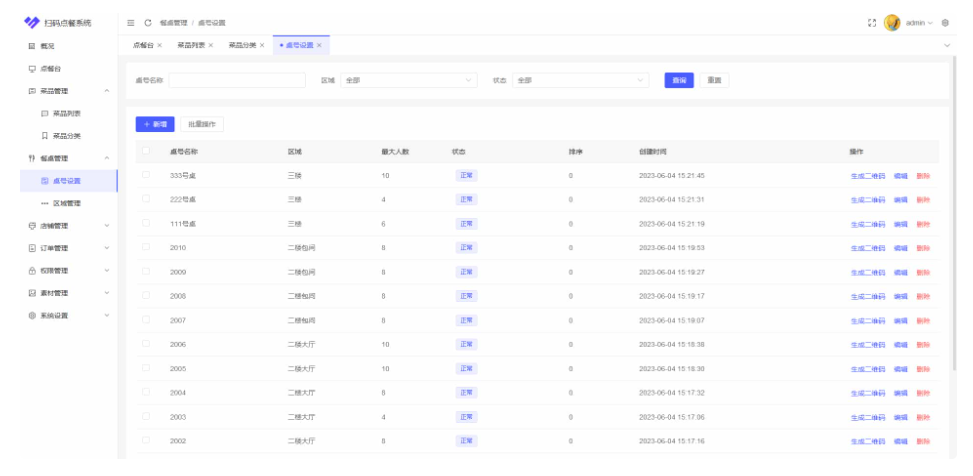Open 菜品列表 in the sidebar
Viewport: 973px width, 476px height.
coord(68,114)
